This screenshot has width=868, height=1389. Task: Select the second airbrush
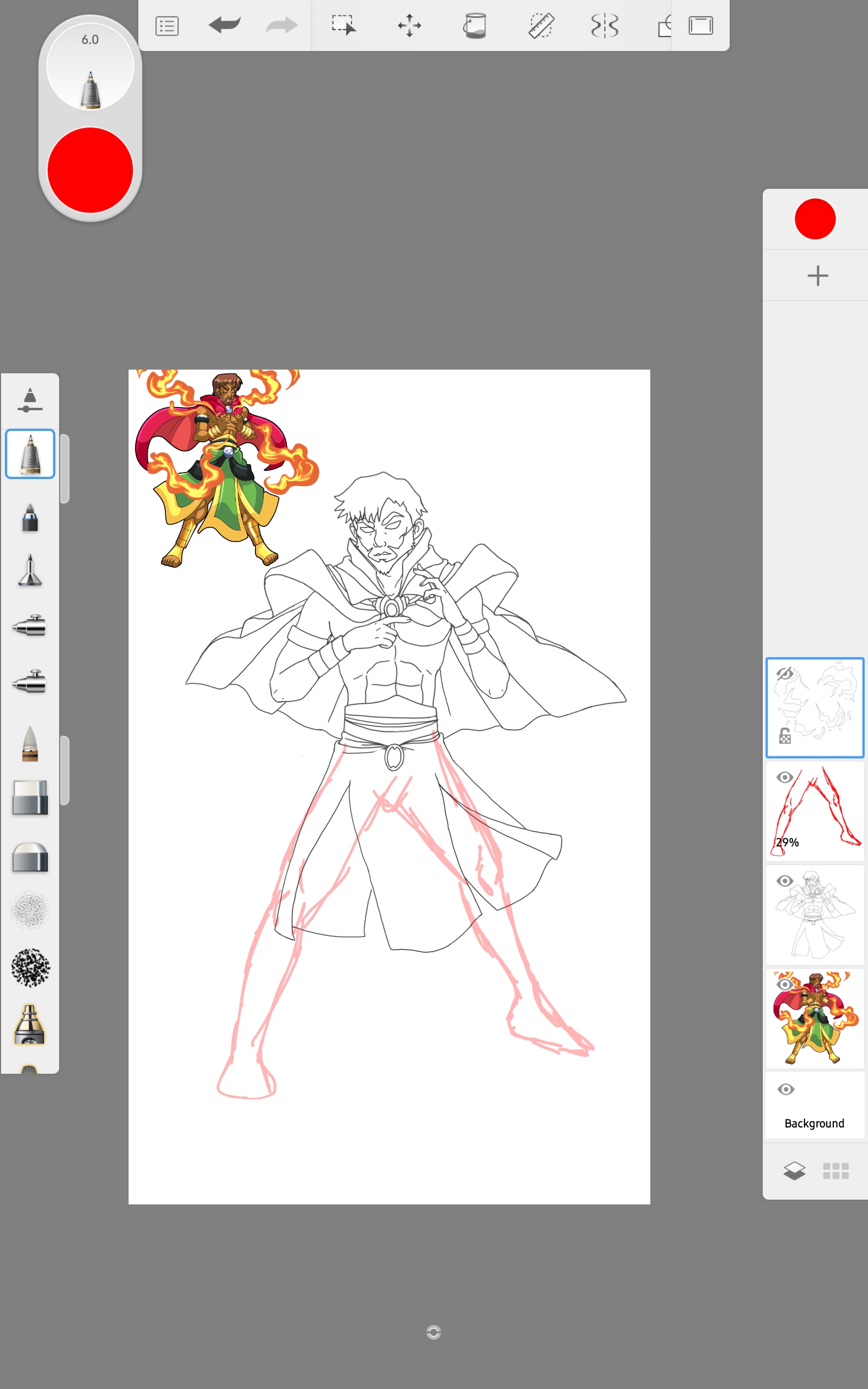point(29,681)
